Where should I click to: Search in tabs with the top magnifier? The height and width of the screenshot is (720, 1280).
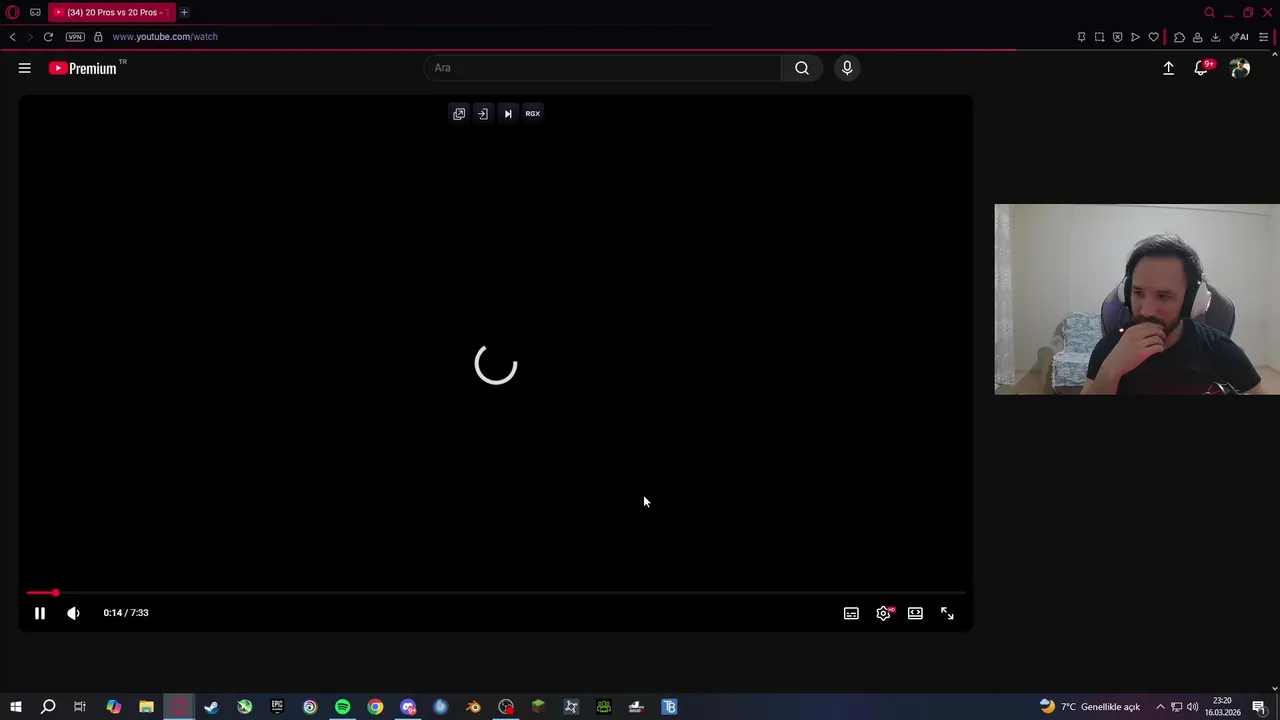(x=1209, y=12)
